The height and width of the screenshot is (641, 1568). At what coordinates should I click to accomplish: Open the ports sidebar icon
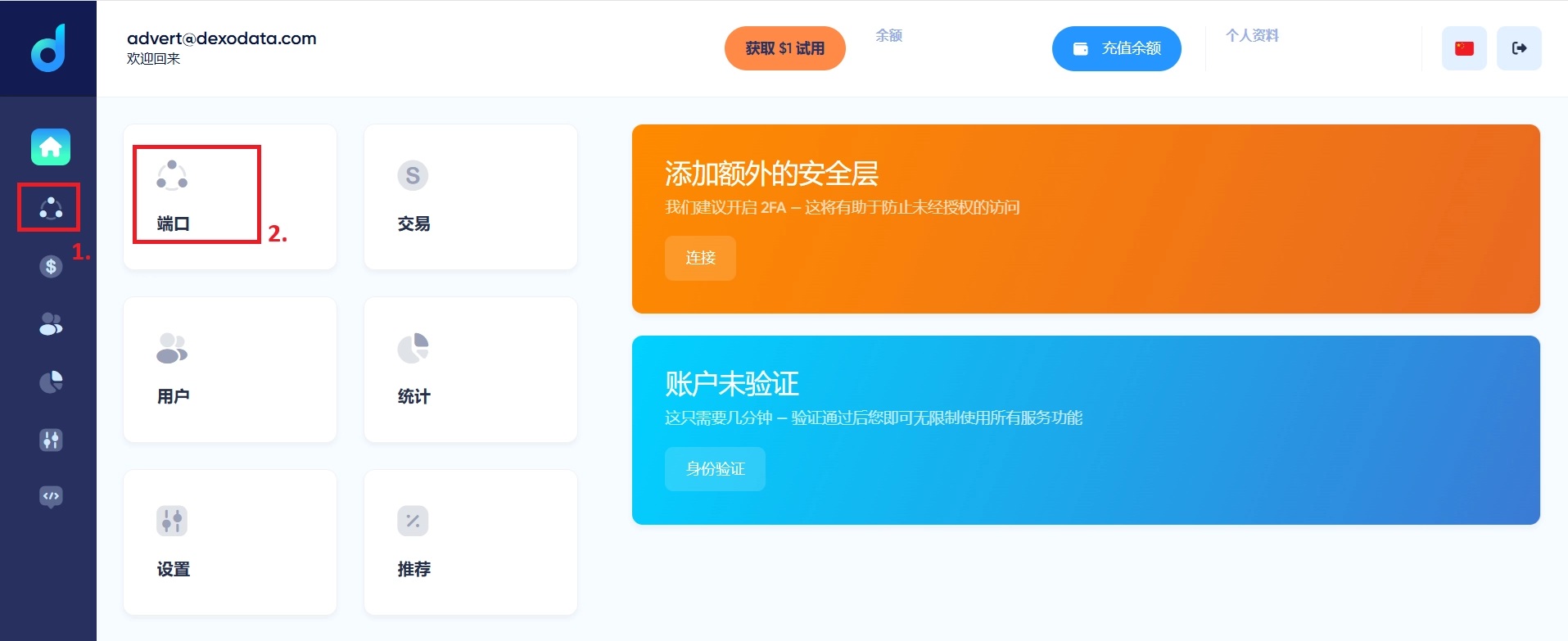click(x=51, y=208)
